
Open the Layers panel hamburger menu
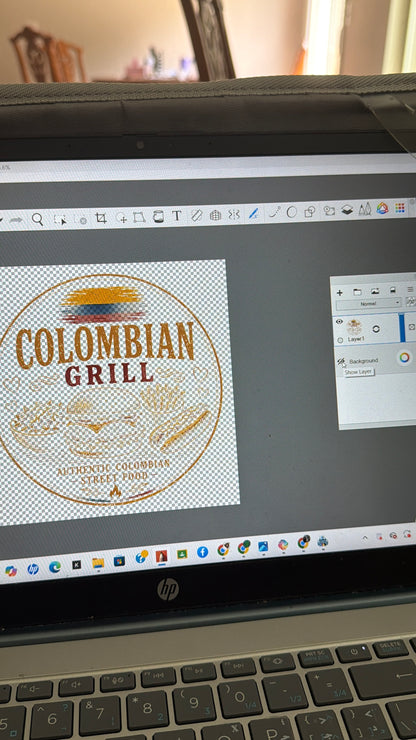tap(411, 289)
